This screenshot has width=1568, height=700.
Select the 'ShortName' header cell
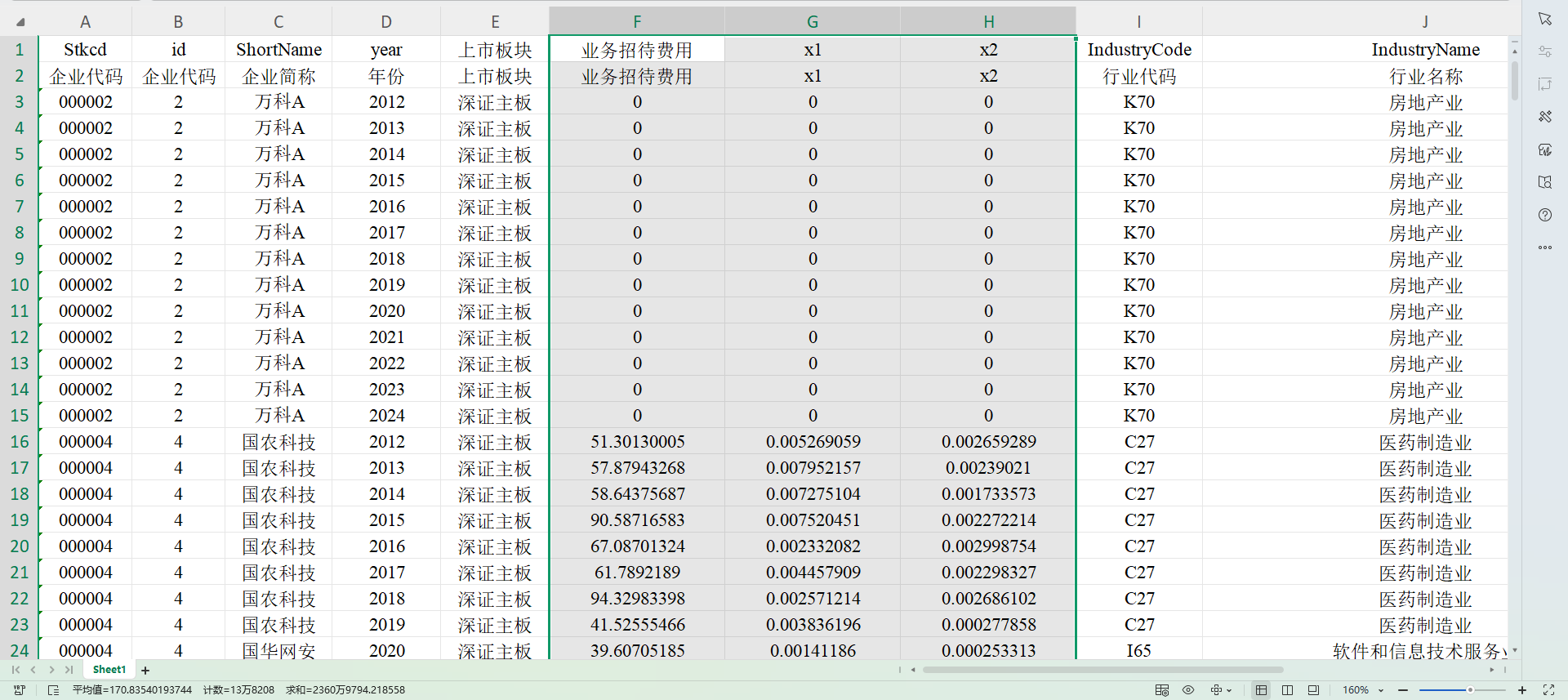coord(278,50)
